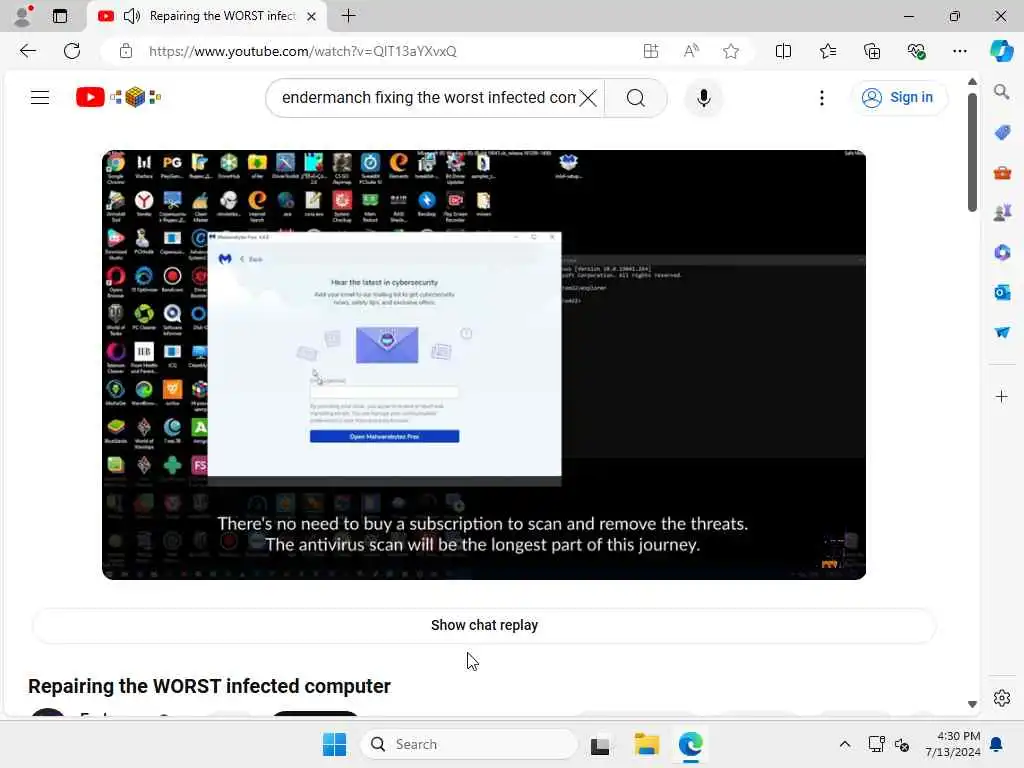Click Show chat replay button
Viewport: 1024px width, 768px height.
(484, 625)
